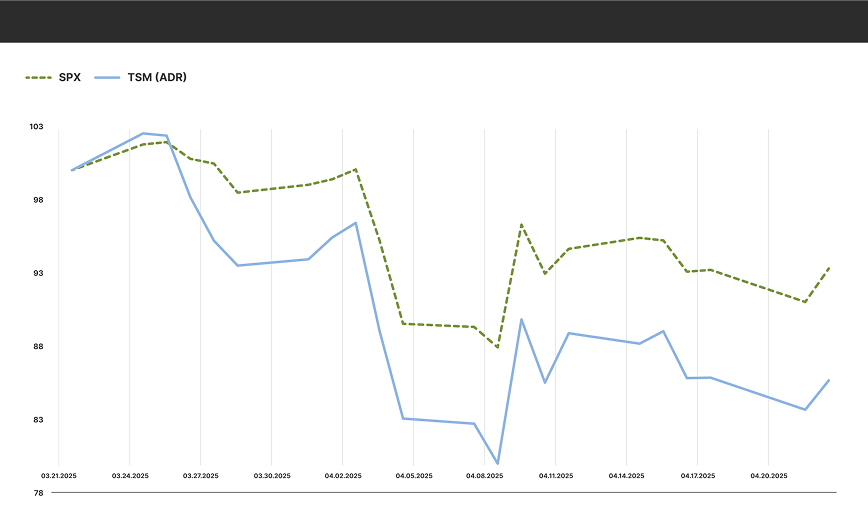Click the shared starting point of both lines

72,170
